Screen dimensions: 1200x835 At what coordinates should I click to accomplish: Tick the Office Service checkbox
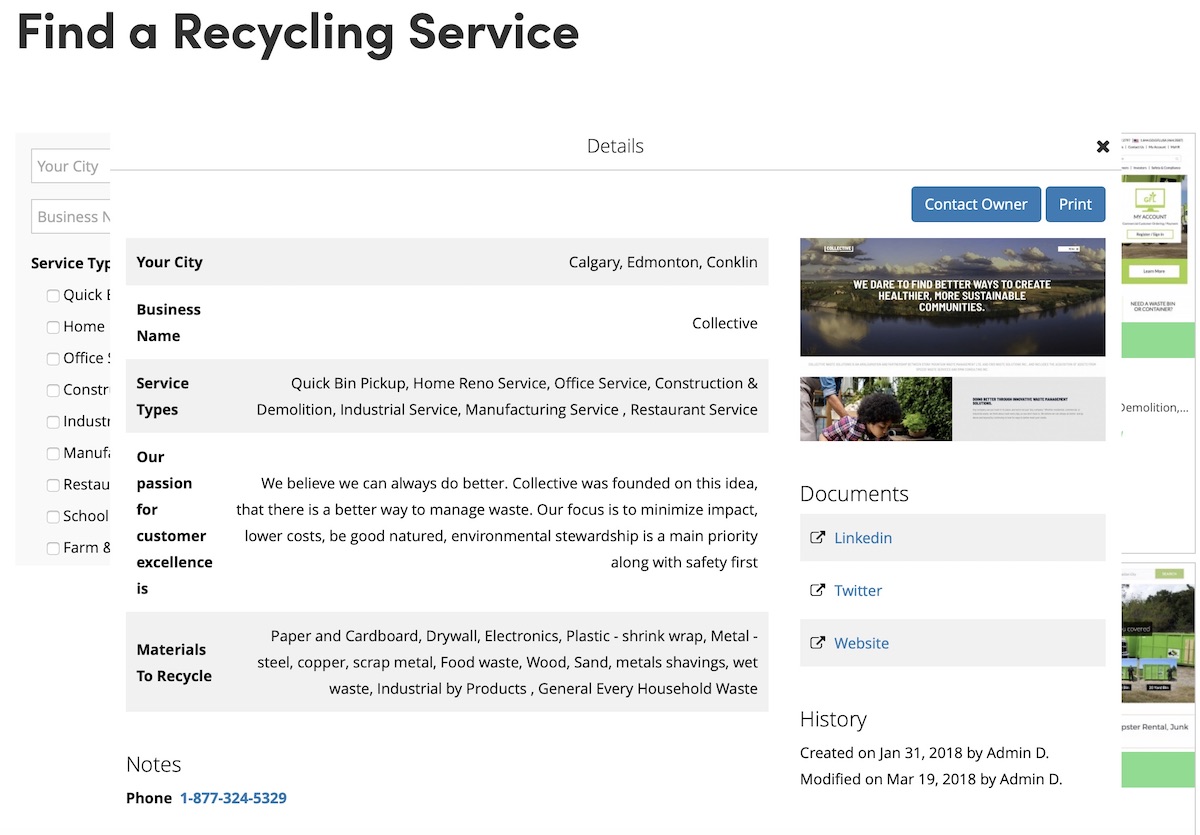[53, 358]
